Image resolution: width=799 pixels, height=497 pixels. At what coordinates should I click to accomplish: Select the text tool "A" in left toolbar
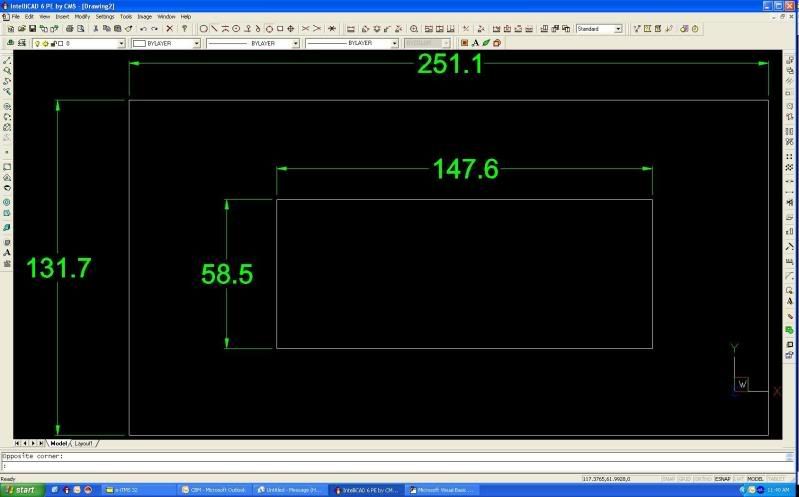click(x=7, y=252)
